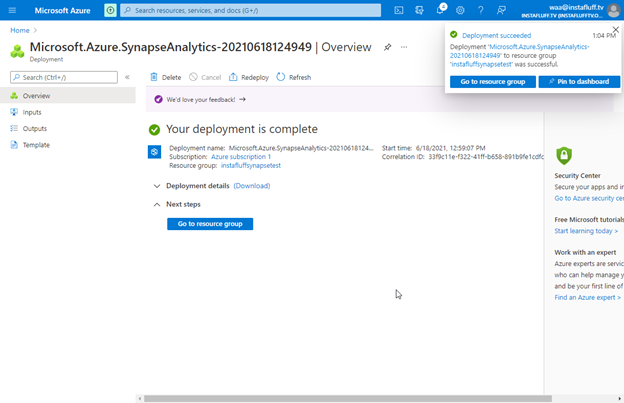Viewport: 624px width, 403px height.
Task: Click the Cancel toolbar button
Action: (205, 77)
